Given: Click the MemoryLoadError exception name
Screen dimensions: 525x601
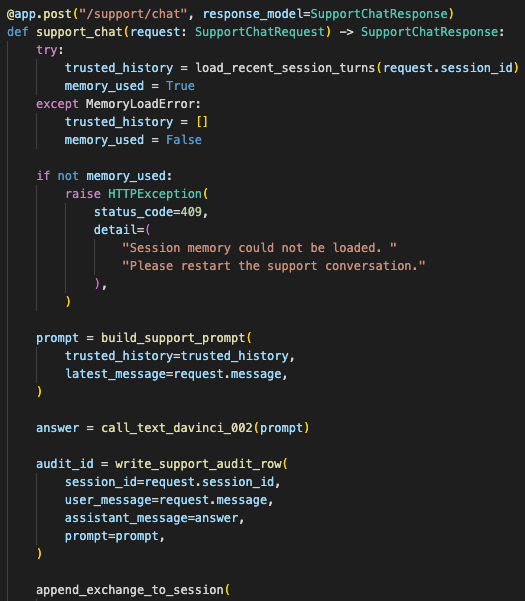Looking at the screenshot, I should click(141, 104).
